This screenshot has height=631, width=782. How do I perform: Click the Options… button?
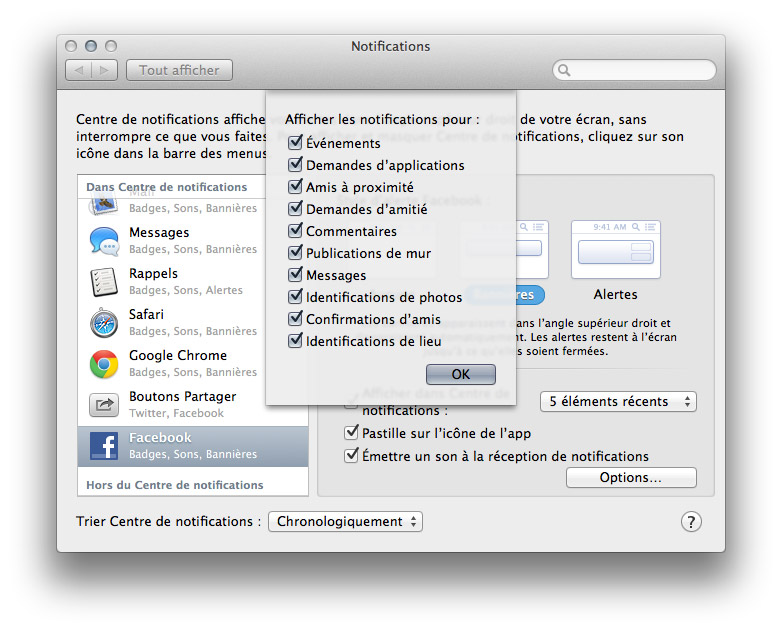[630, 478]
